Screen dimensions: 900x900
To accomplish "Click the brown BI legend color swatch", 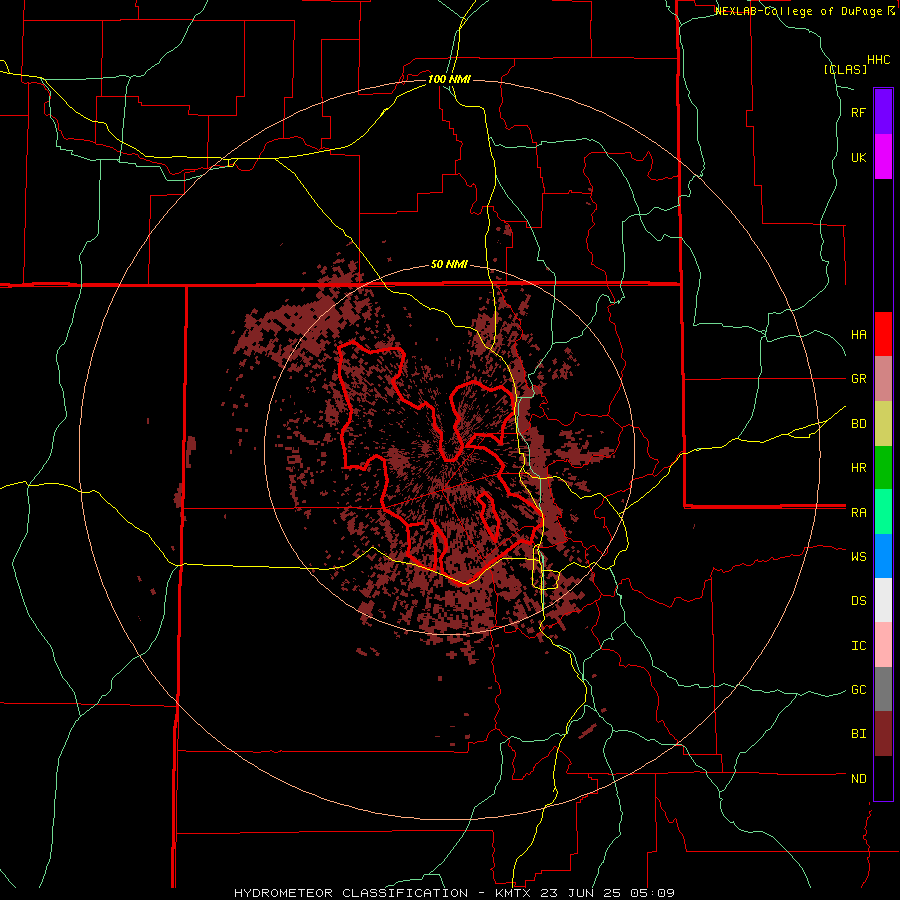I will (883, 734).
